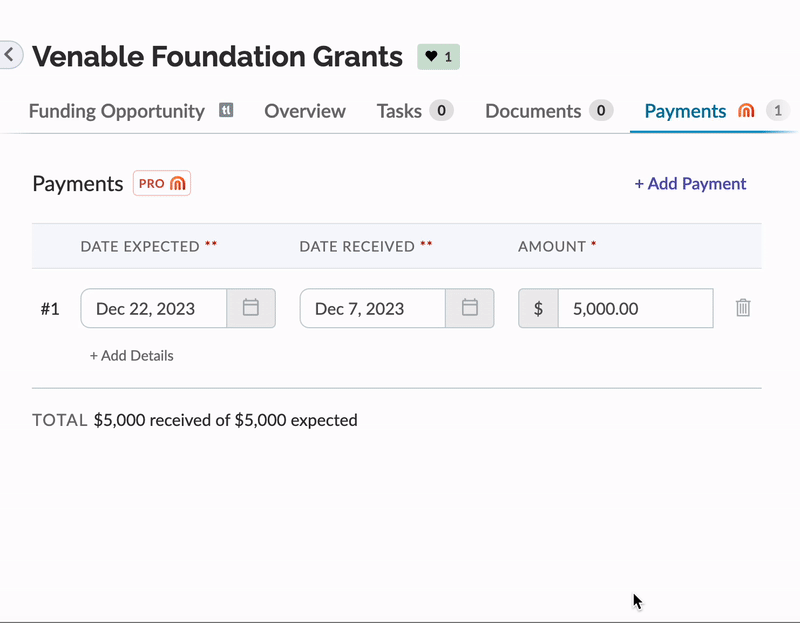Click the #1 payment row number

click(50, 309)
